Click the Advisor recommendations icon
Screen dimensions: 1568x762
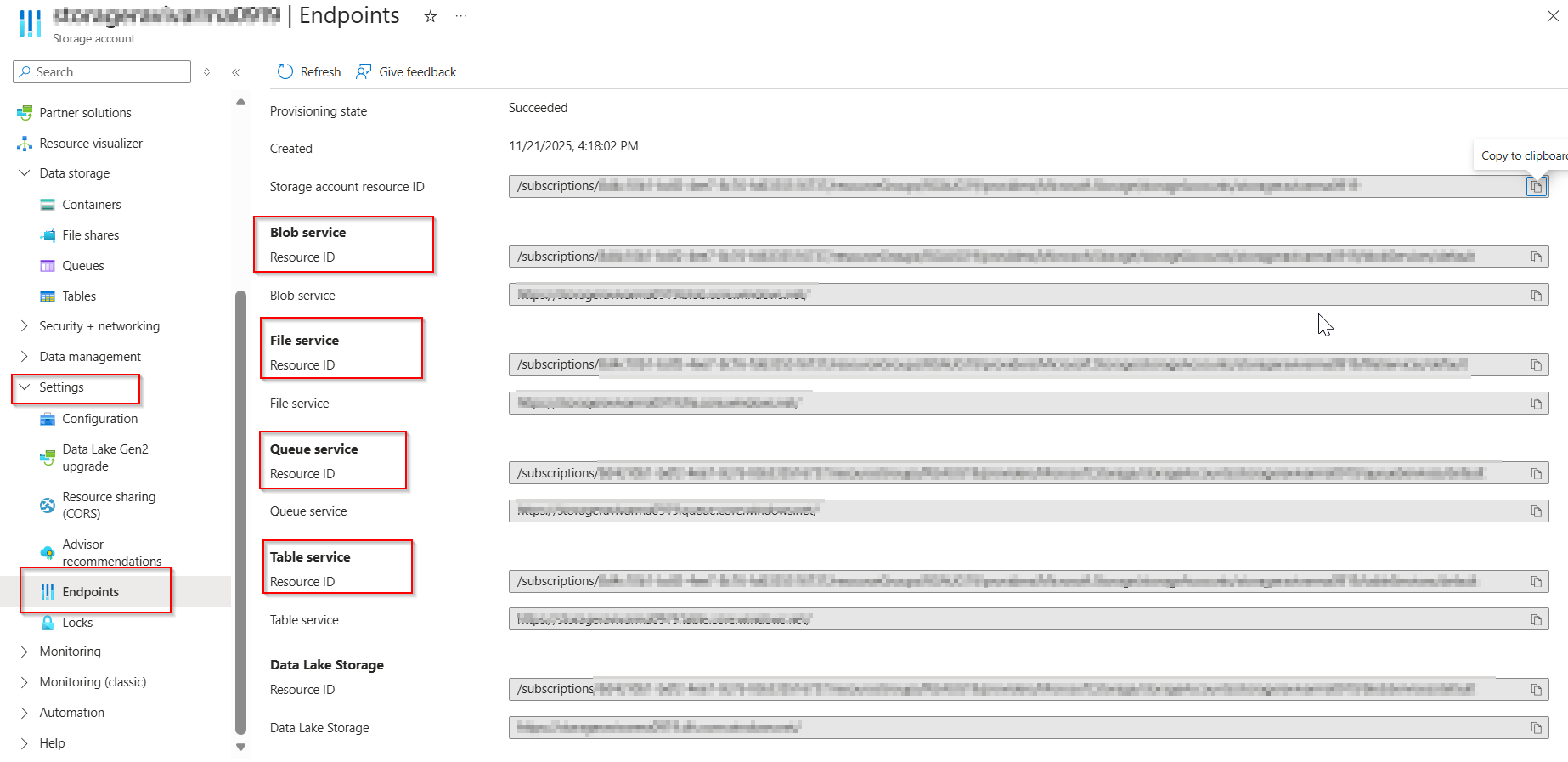coord(48,553)
